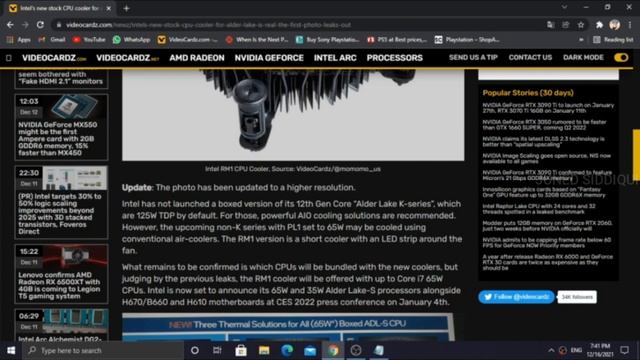Open AMD Radeon section

pos(197,58)
